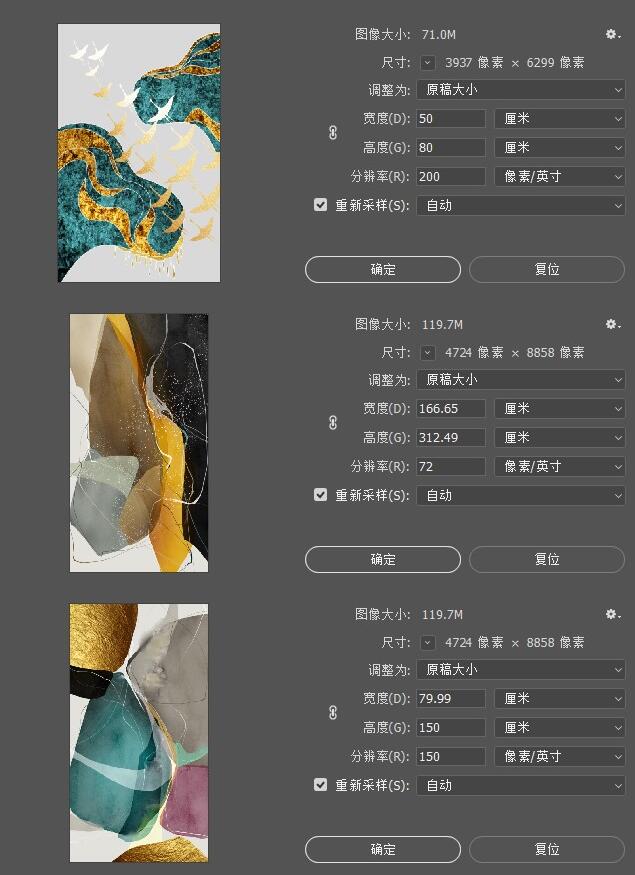The height and width of the screenshot is (875, 635).
Task: Click 确定 button in top dialog
Action: (x=383, y=270)
